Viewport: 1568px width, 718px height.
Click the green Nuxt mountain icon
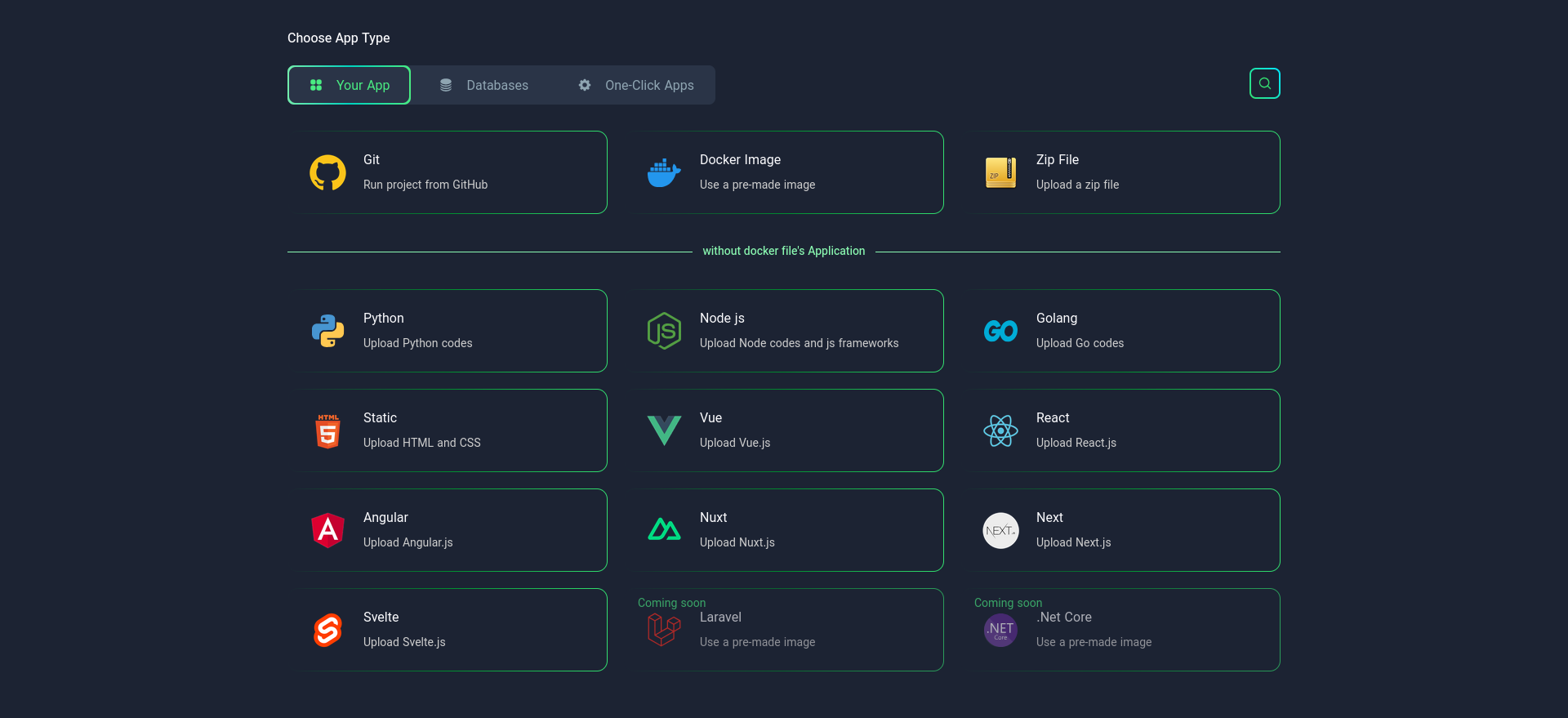pos(664,530)
